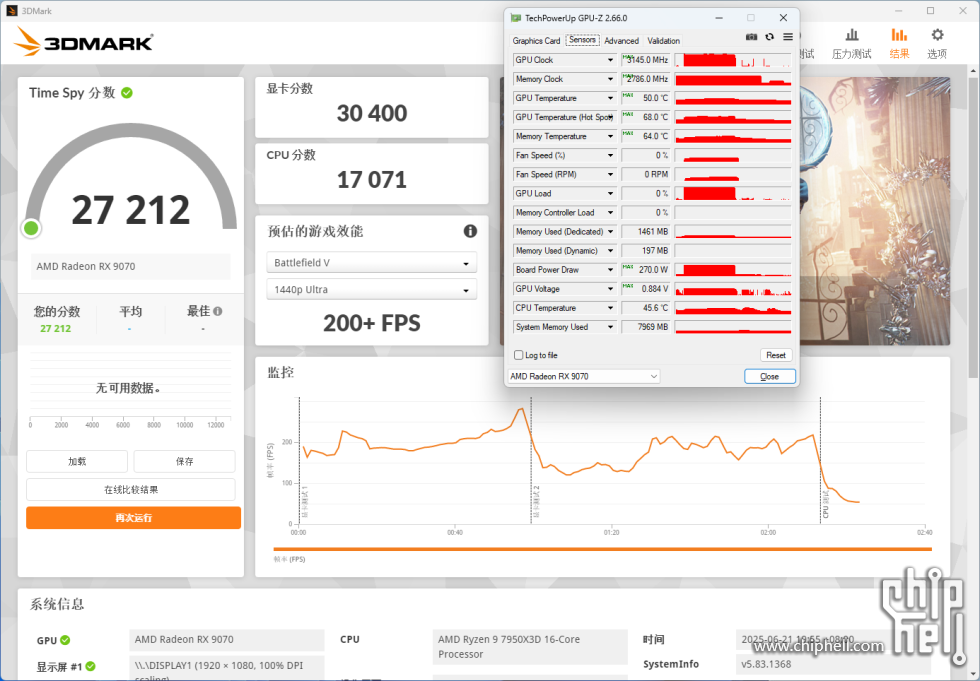Open the GPU-Z hamburger menu
The width and height of the screenshot is (980, 681).
pyautogui.click(x=788, y=37)
